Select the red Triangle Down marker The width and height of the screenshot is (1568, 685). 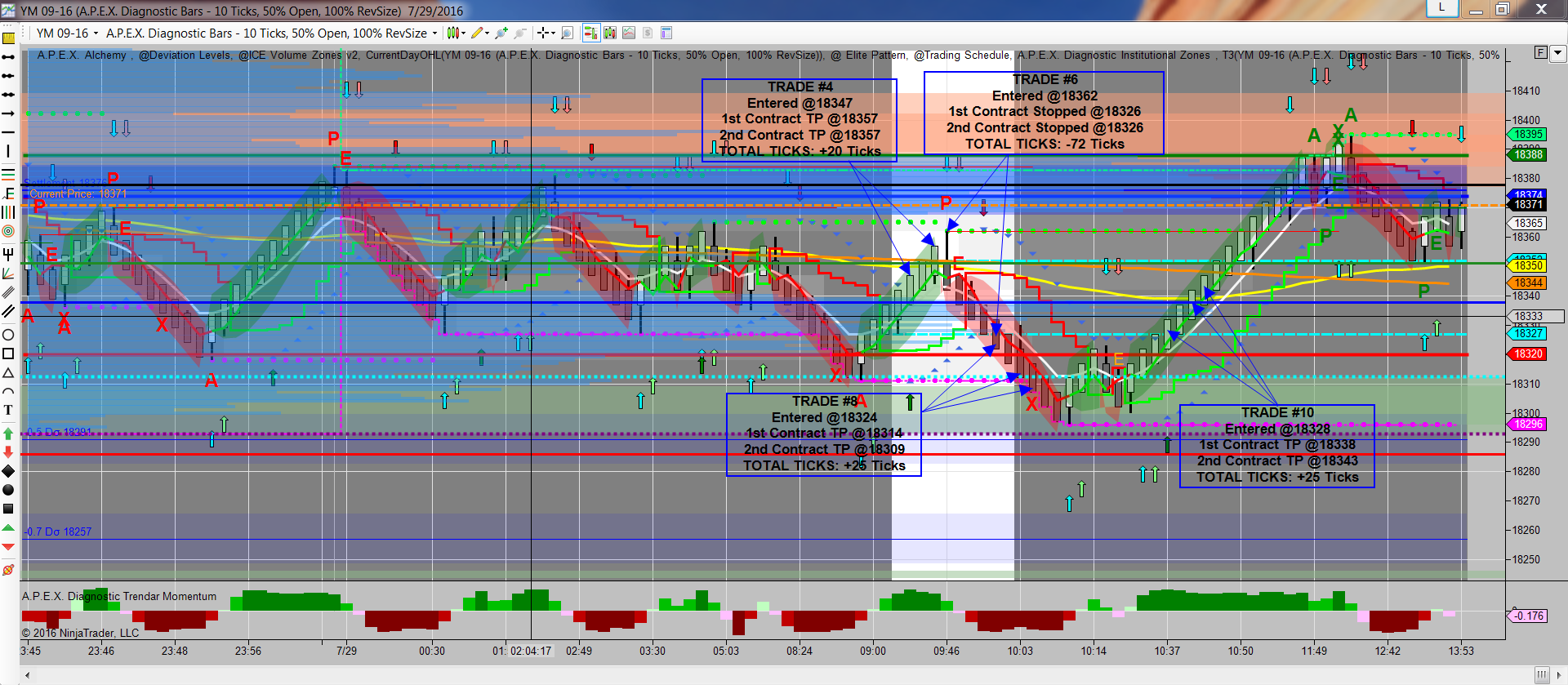coord(8,547)
